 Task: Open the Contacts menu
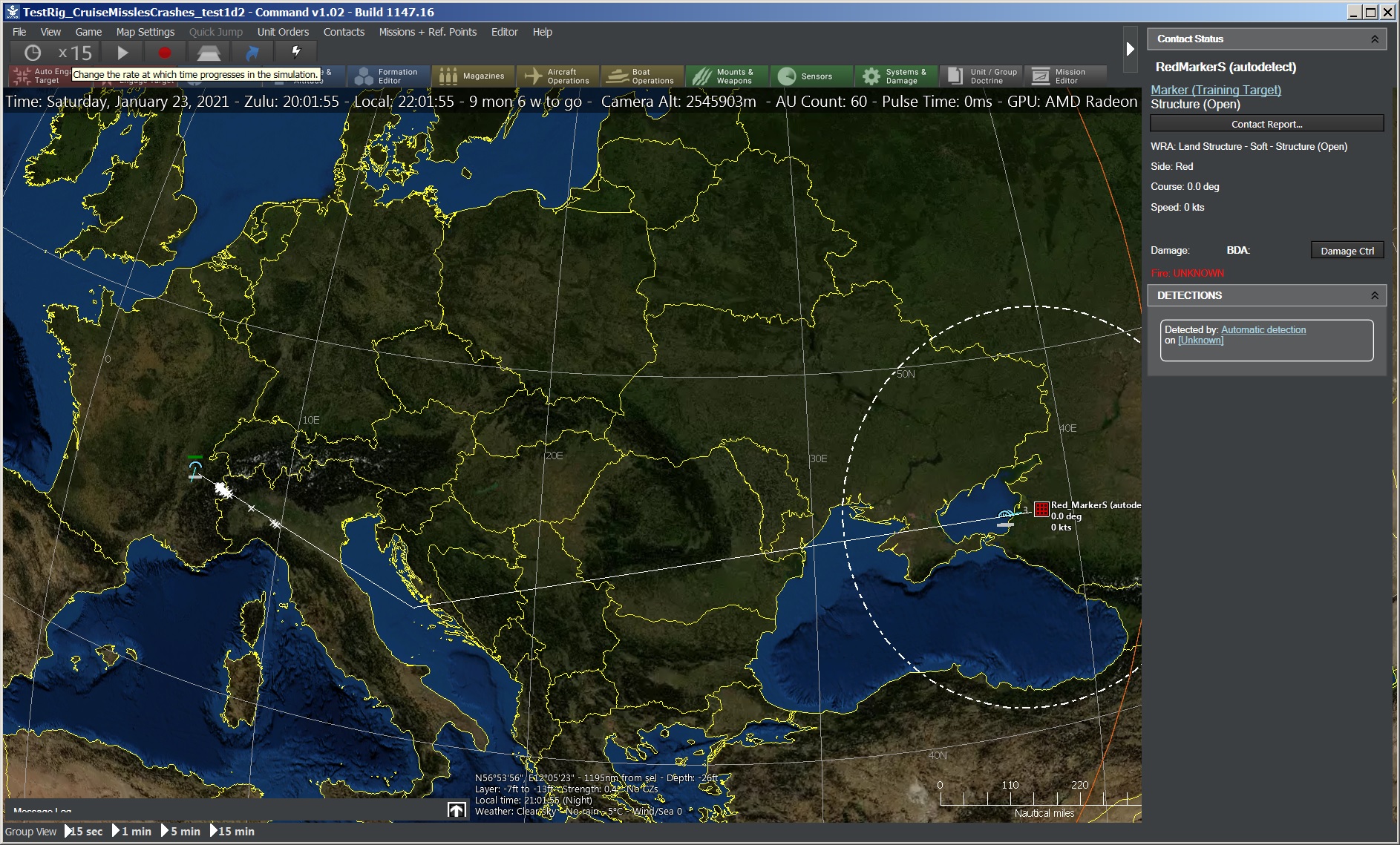344,32
